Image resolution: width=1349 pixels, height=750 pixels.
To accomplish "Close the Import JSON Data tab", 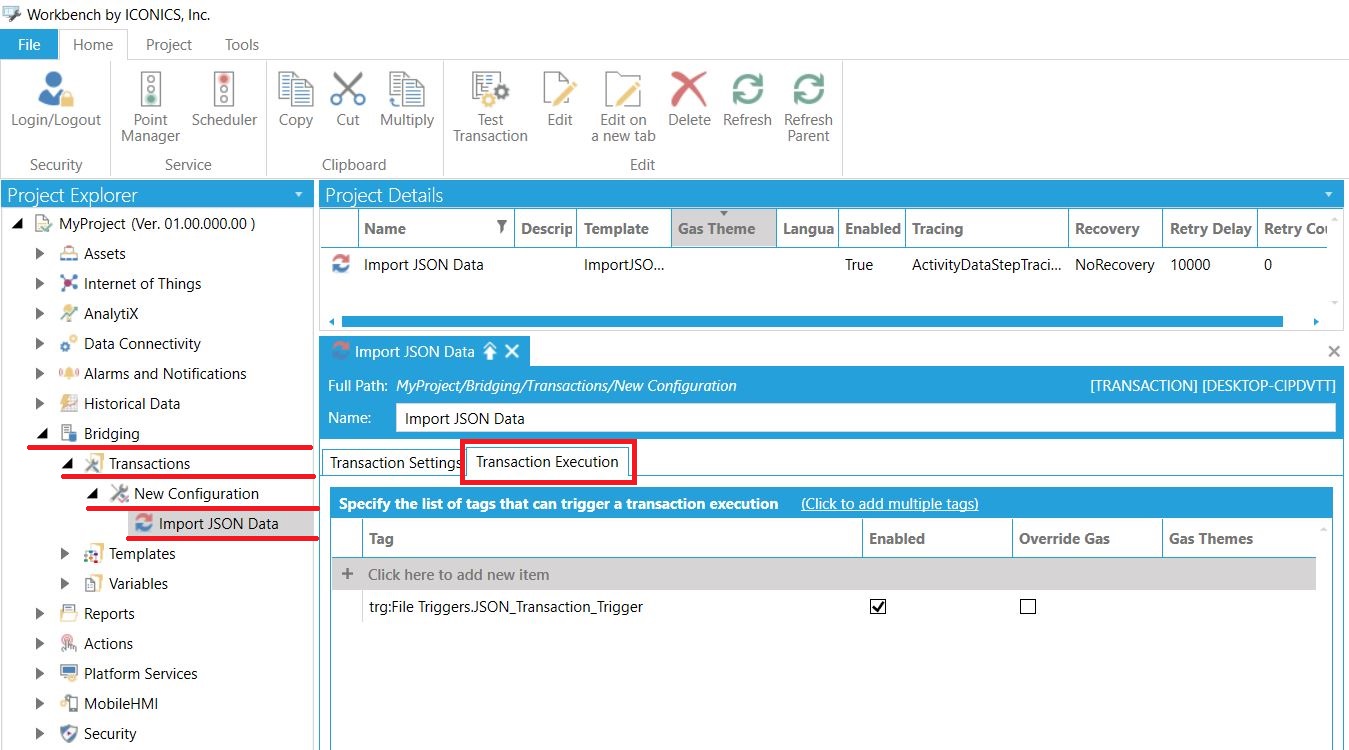I will (512, 352).
